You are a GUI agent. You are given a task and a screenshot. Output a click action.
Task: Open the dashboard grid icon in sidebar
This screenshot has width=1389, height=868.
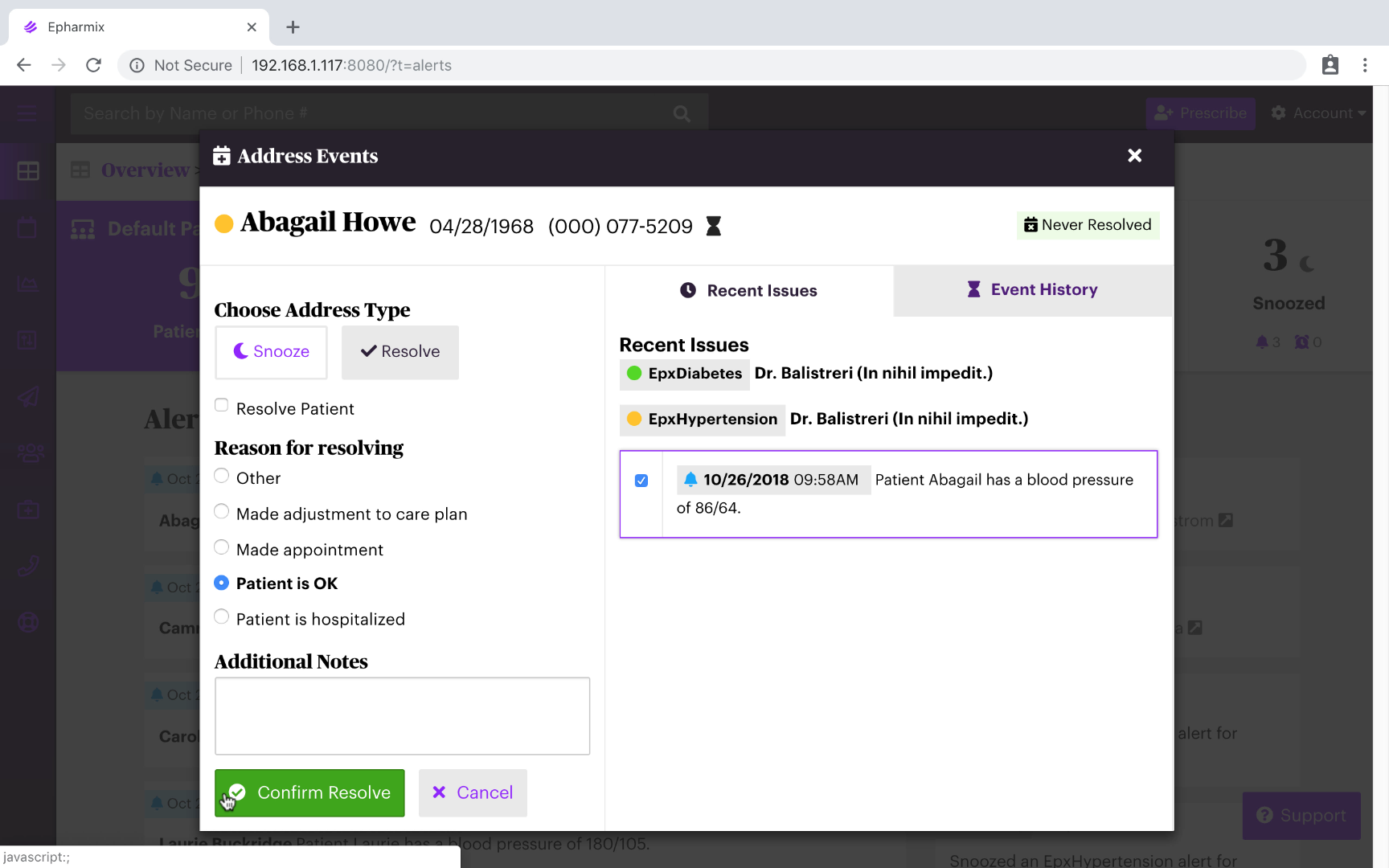pos(28,171)
